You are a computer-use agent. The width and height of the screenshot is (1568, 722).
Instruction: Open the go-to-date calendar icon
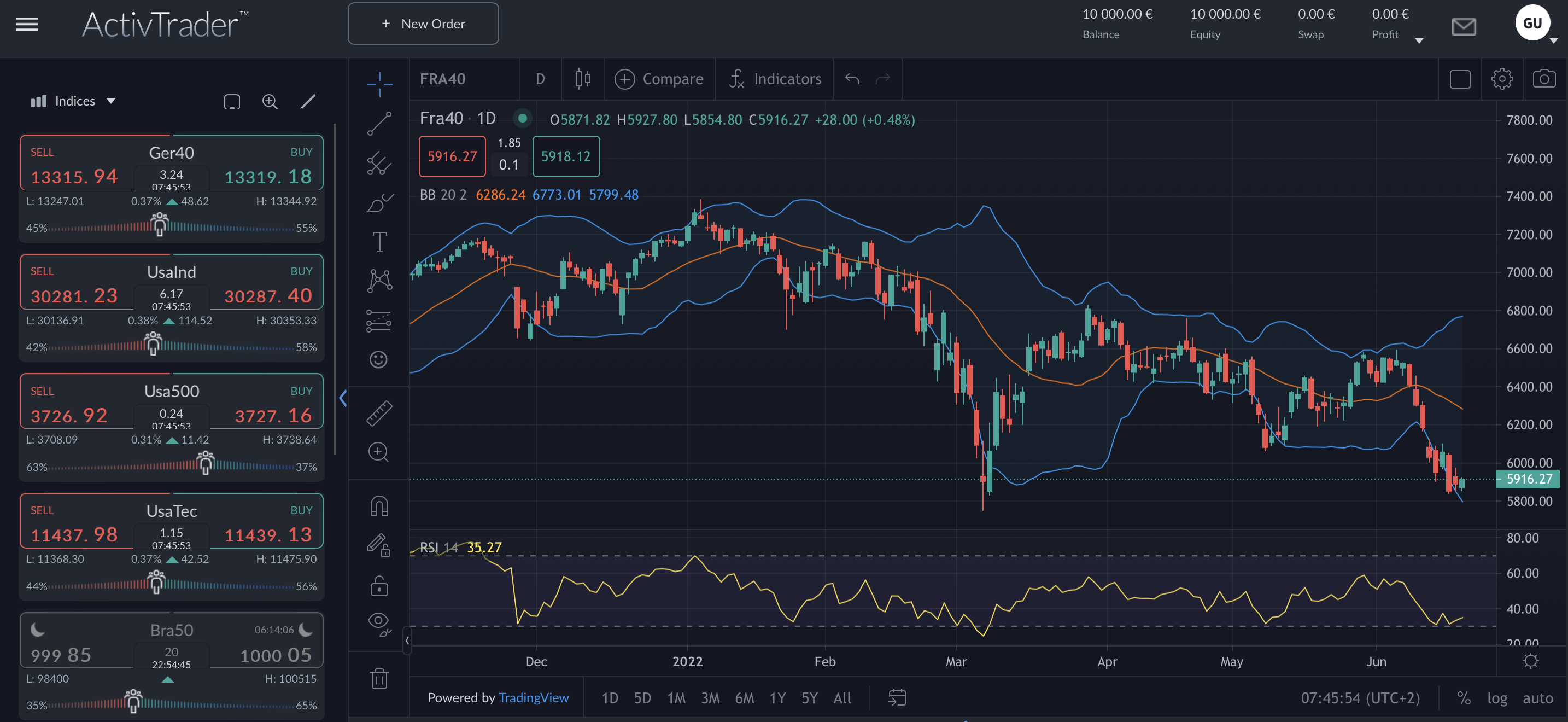897,697
